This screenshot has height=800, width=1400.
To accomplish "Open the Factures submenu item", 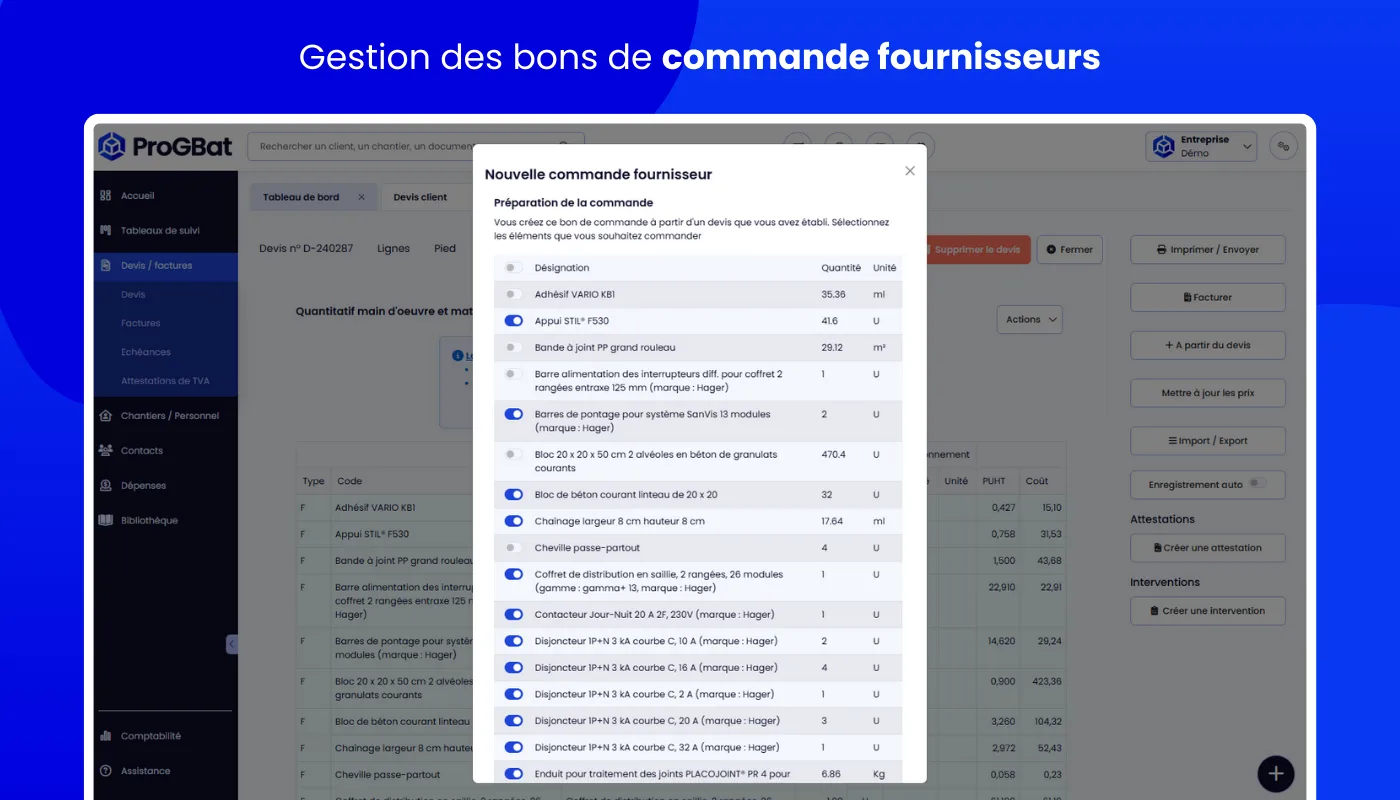I will click(x=141, y=323).
